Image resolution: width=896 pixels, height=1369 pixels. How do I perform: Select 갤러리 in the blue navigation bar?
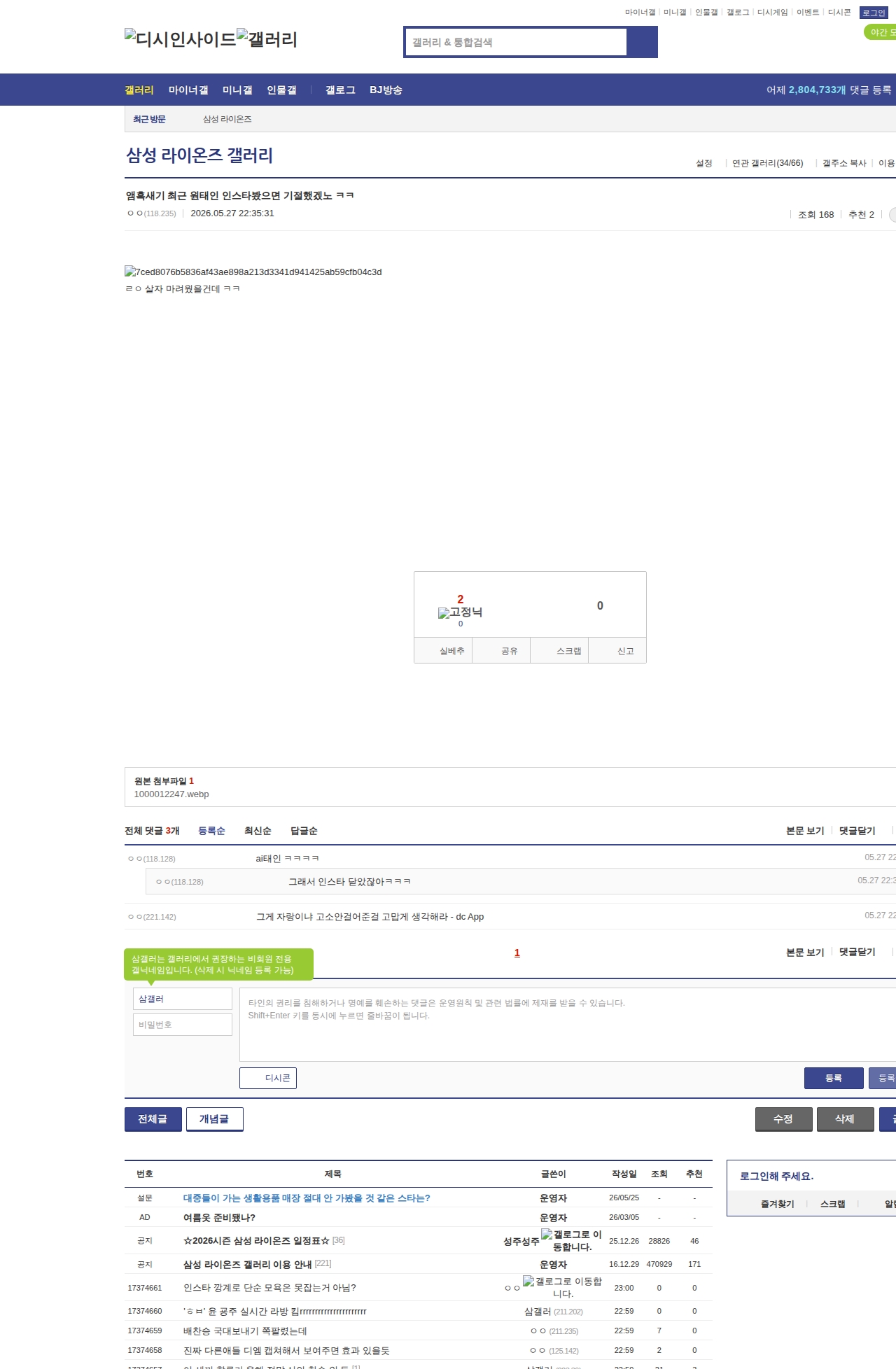pos(139,90)
